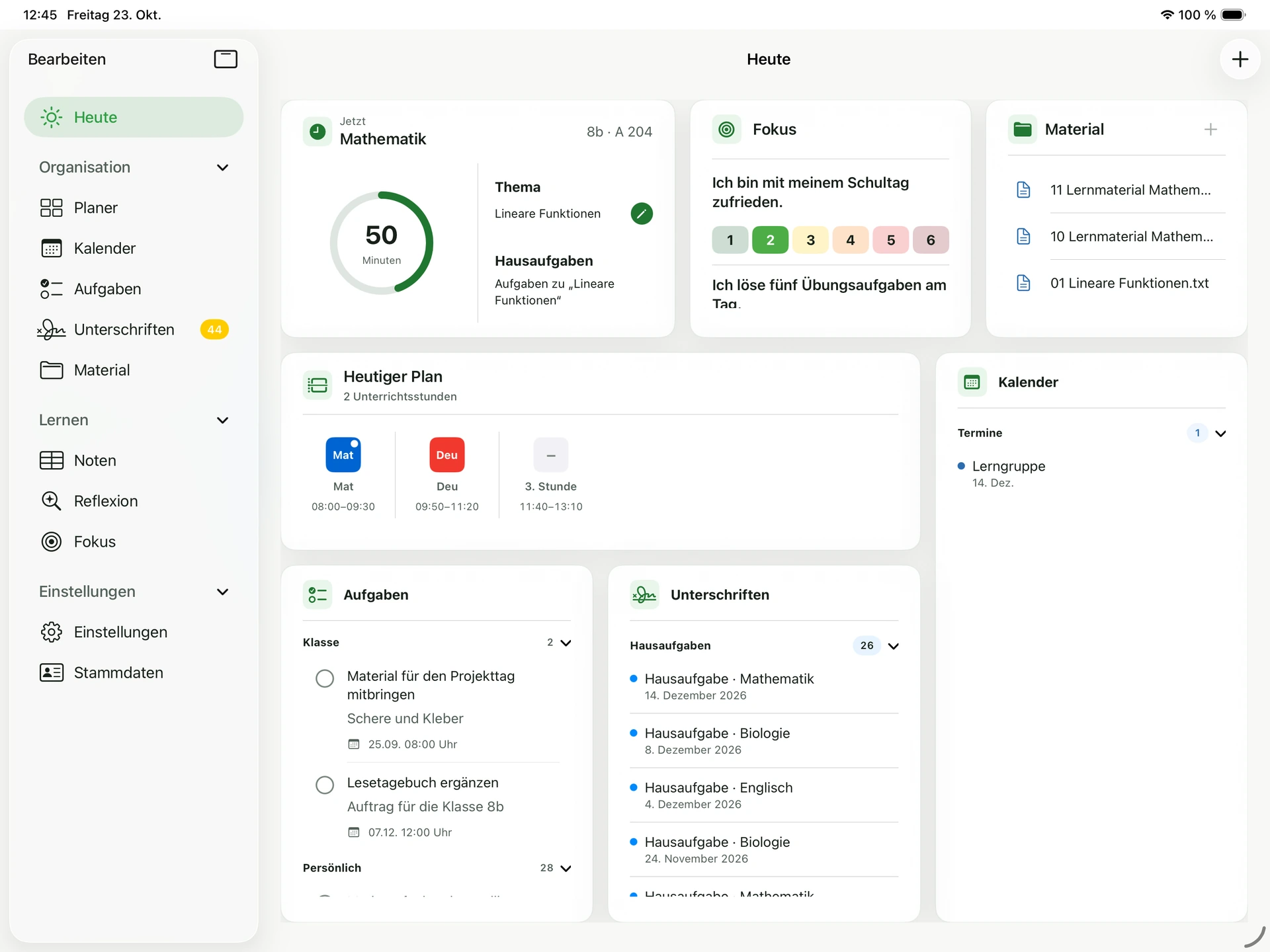
Task: Collapse the Klasse tasks group
Action: [566, 643]
